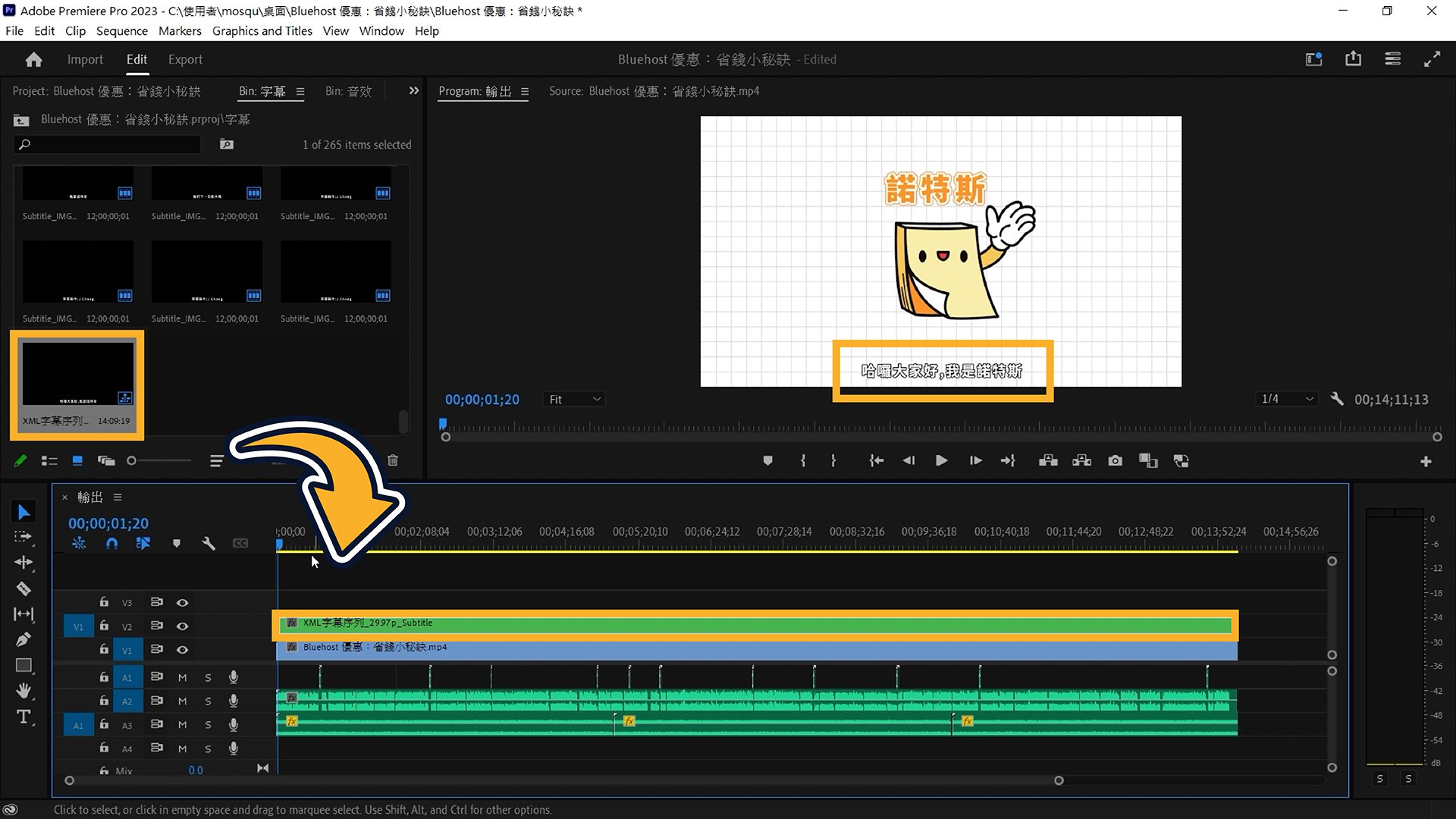The image size is (1456, 819).
Task: Select the Pen tool
Action: 24,639
